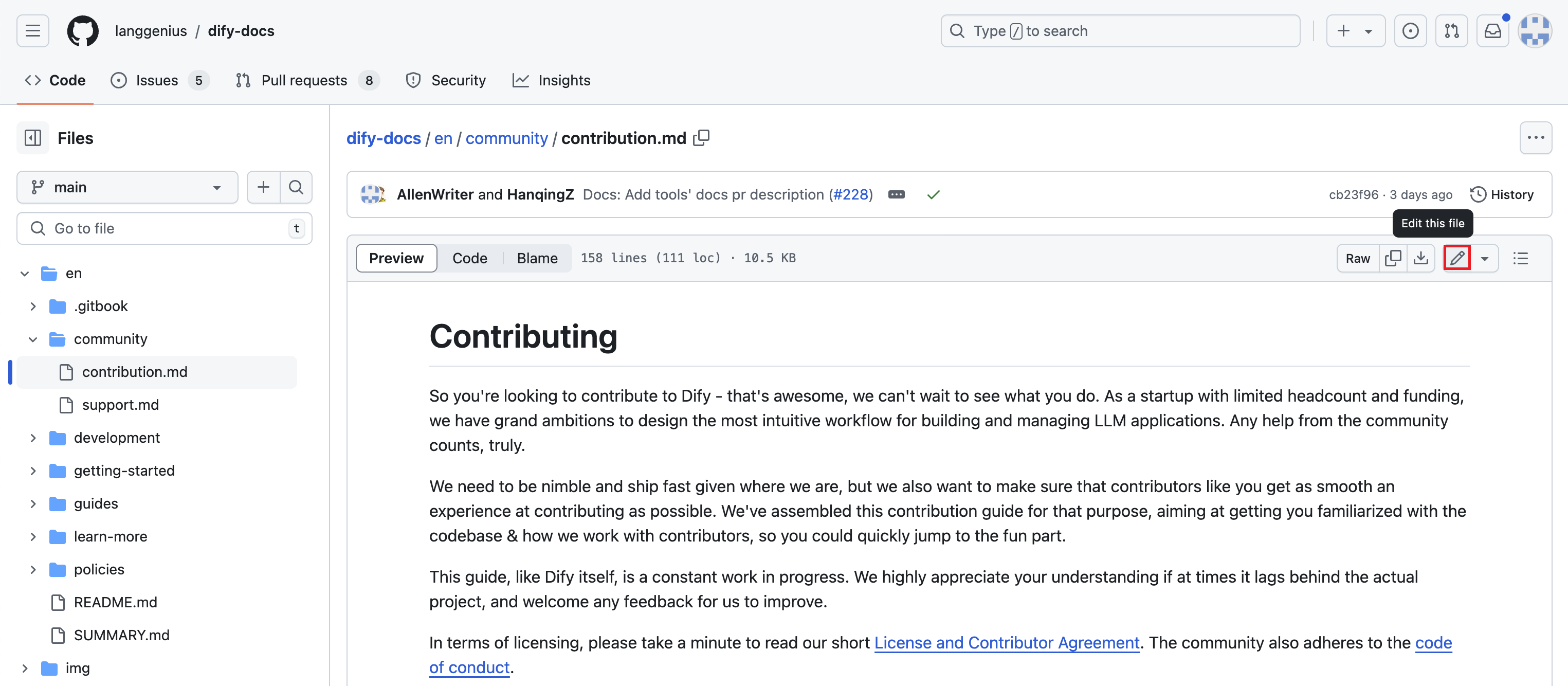Click the Raw button
Image resolution: width=1568 pixels, height=686 pixels.
1357,258
